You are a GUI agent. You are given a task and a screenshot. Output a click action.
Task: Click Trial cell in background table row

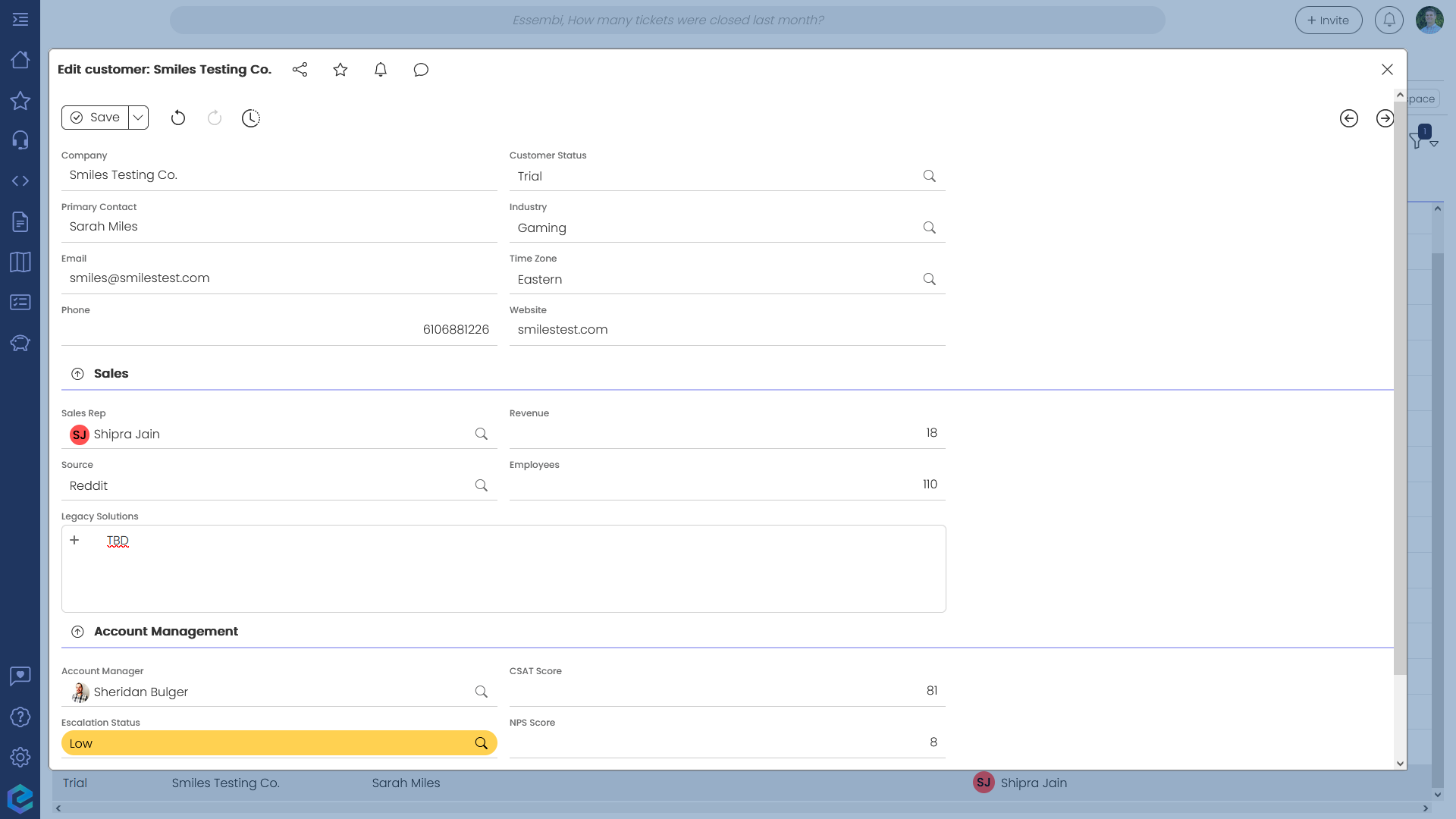coord(75,783)
